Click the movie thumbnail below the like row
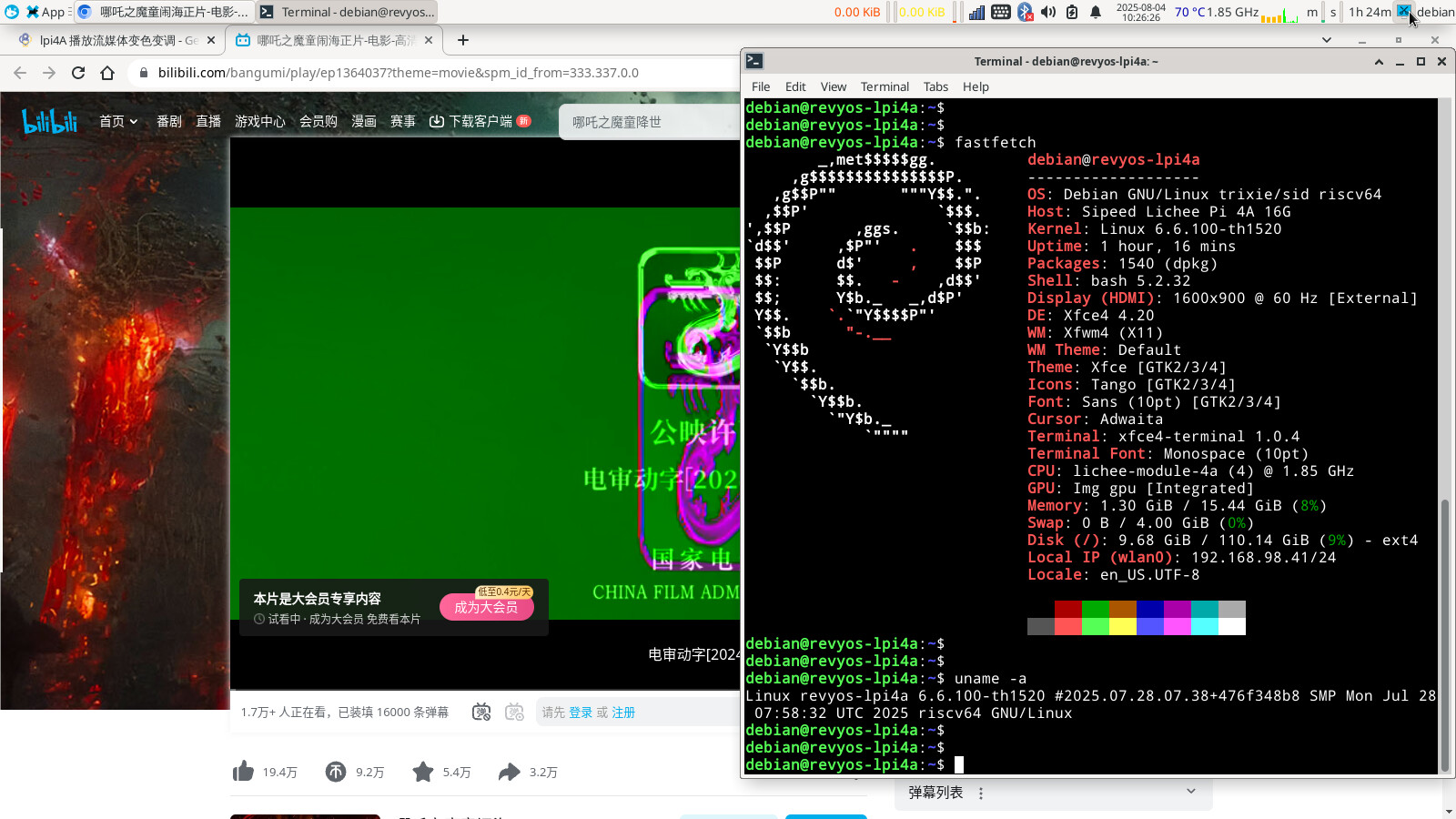The width and height of the screenshot is (1456, 819). point(305,816)
